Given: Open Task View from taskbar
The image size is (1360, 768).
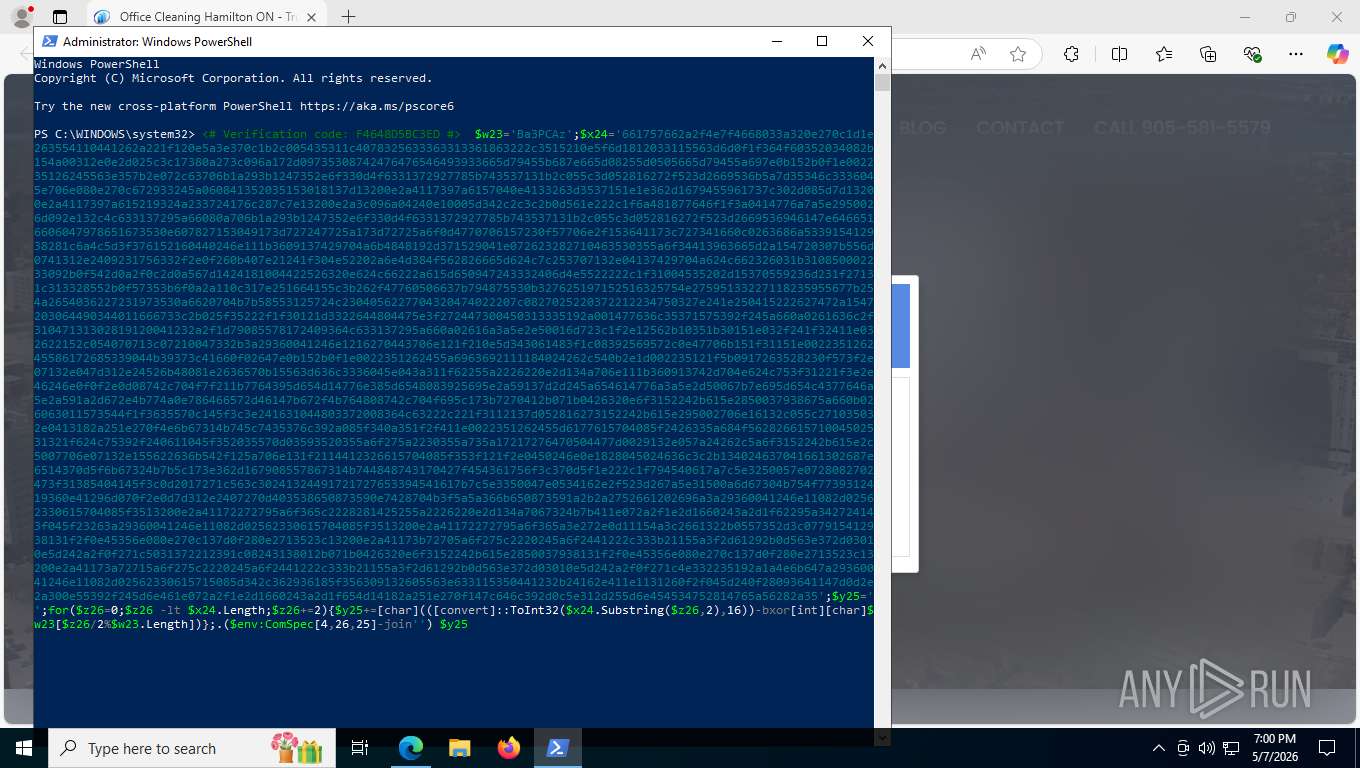Looking at the screenshot, I should (360, 748).
